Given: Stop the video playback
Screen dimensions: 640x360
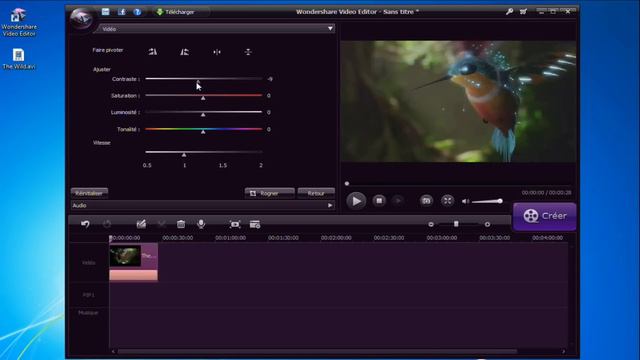Looking at the screenshot, I should [x=379, y=200].
